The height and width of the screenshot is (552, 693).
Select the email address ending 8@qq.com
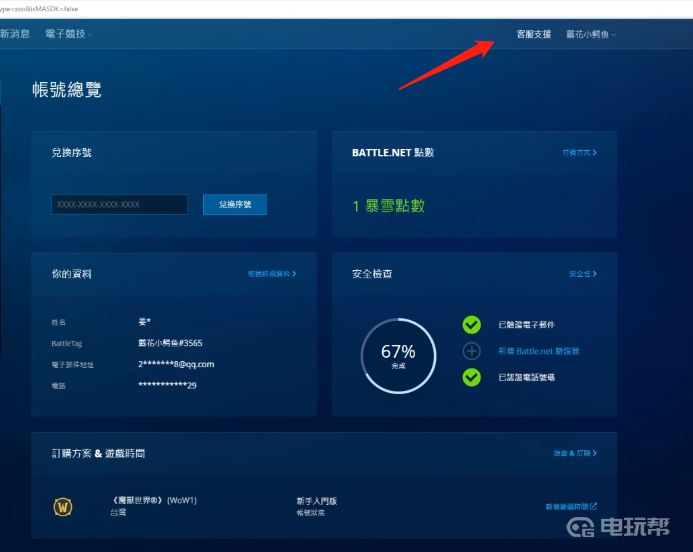(176, 364)
